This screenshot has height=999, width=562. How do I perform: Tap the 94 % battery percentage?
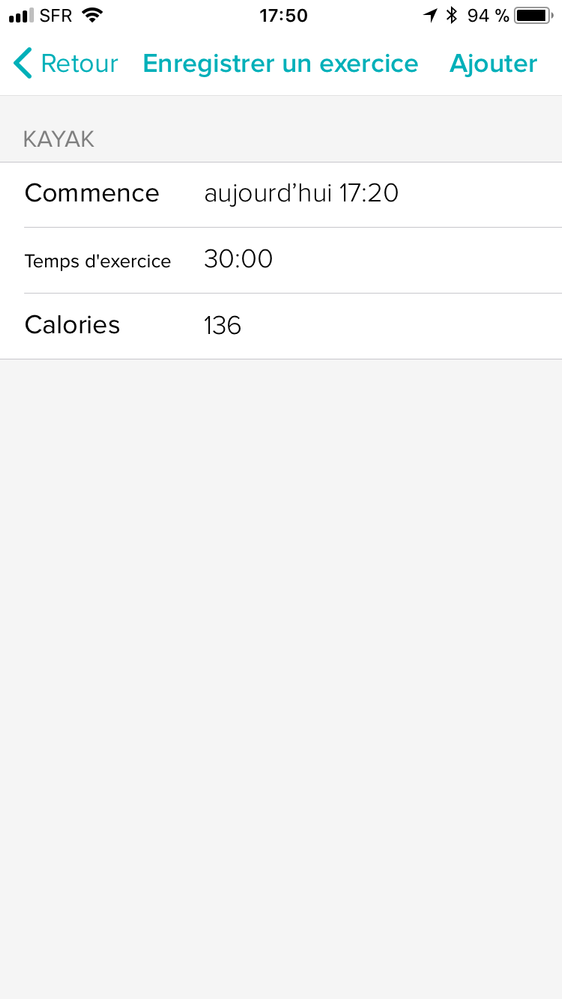click(488, 15)
